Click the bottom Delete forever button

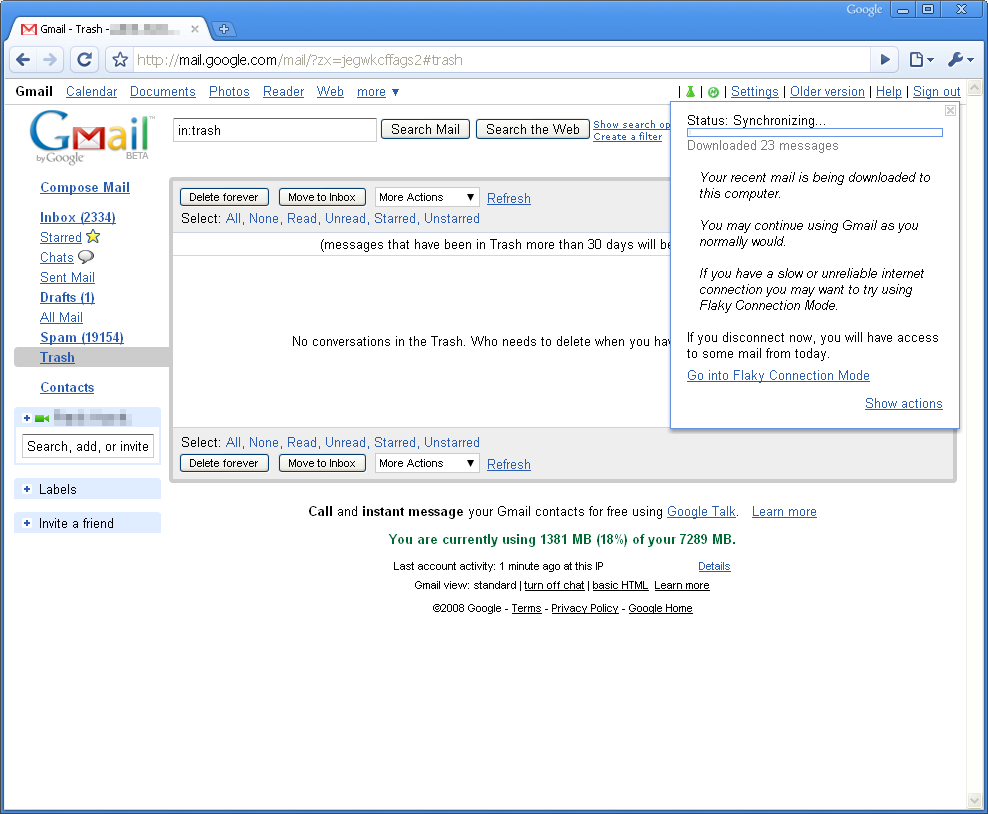coord(224,463)
